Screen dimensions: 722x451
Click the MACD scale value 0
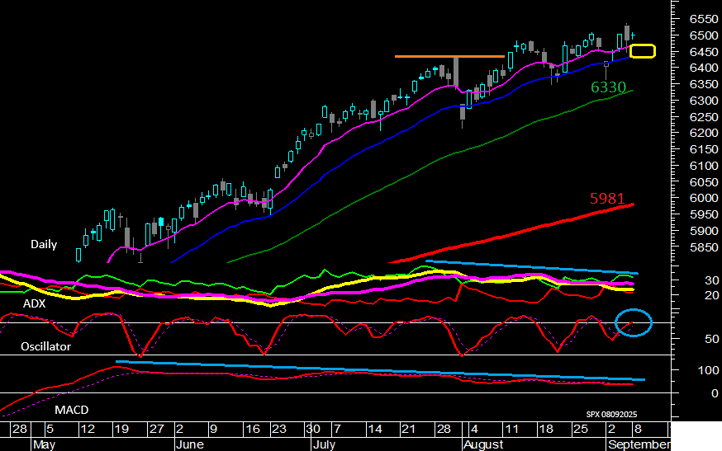[715, 393]
